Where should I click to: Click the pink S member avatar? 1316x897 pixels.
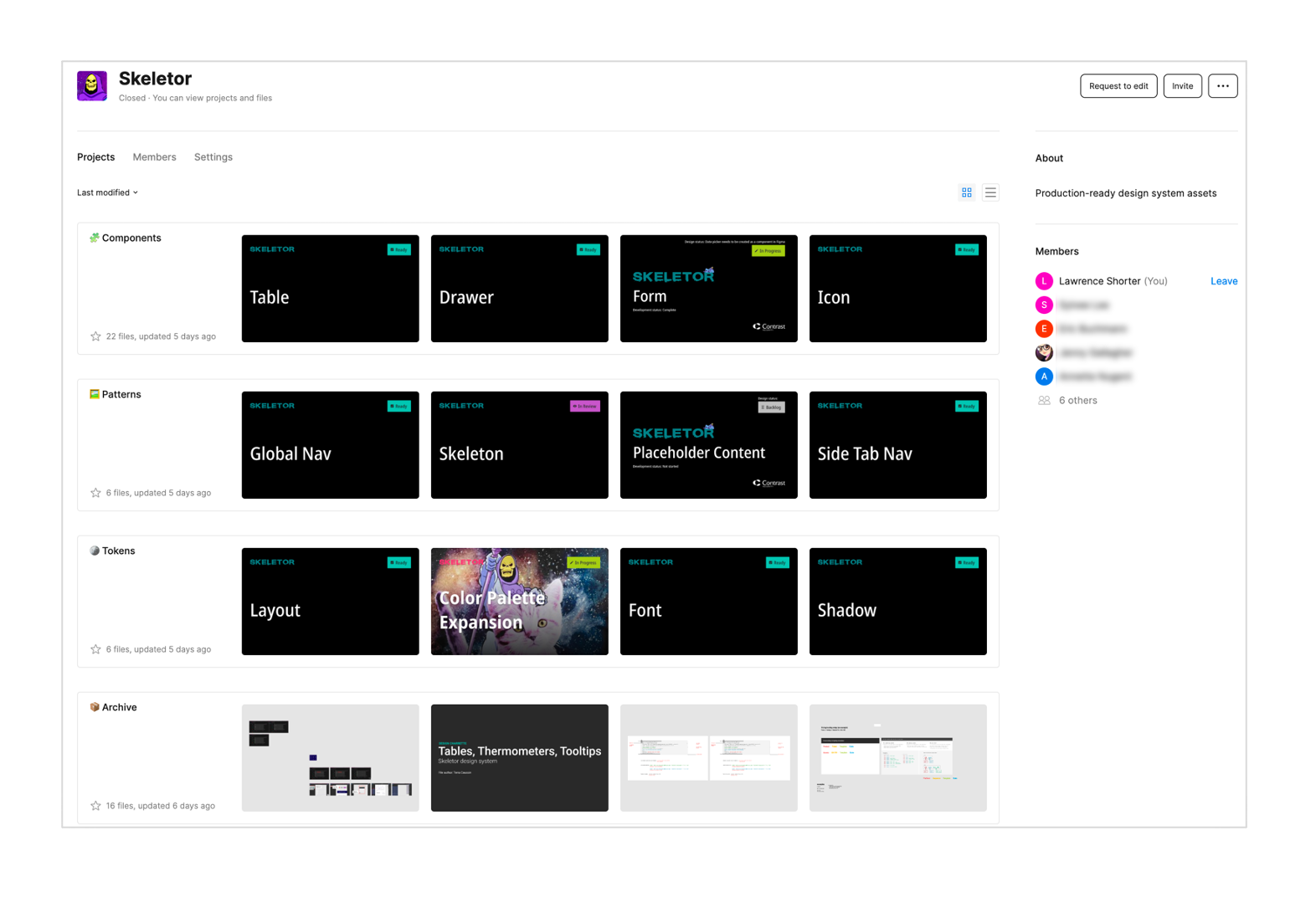tap(1044, 305)
